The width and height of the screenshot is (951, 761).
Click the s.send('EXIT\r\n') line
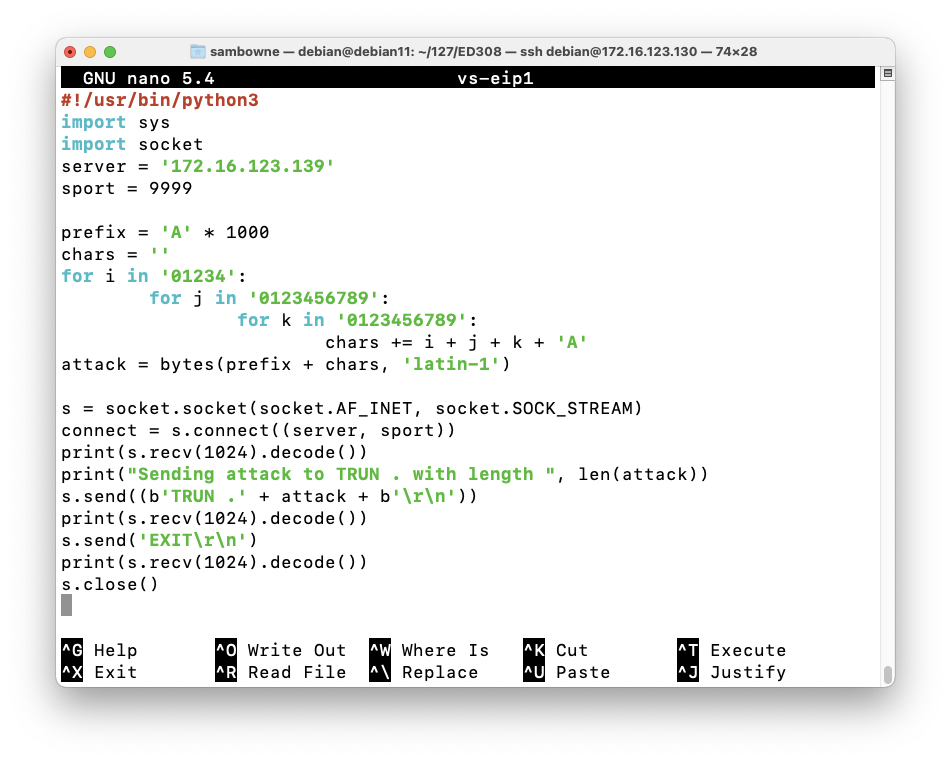tap(160, 540)
